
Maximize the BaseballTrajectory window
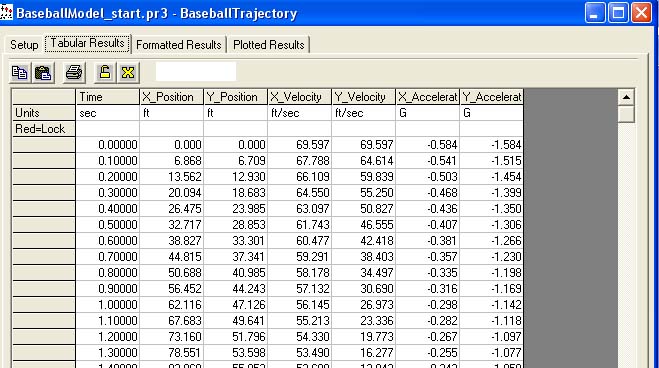click(x=618, y=13)
